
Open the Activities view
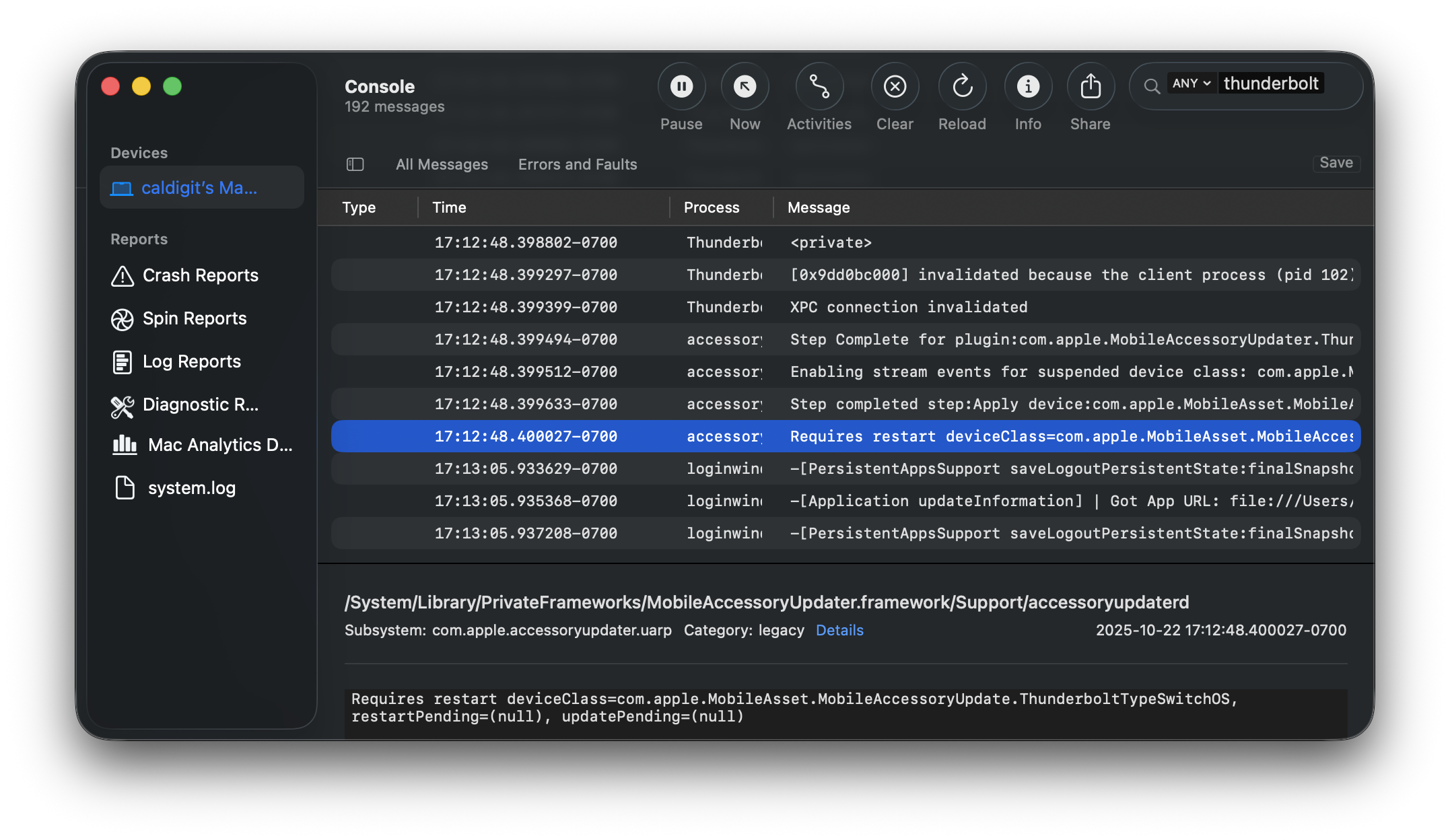click(x=819, y=86)
